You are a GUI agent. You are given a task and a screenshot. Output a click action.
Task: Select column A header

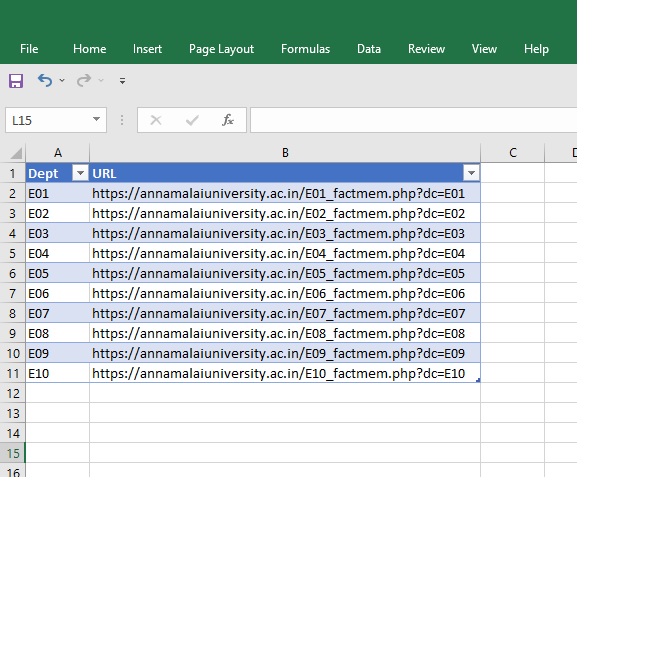coord(58,153)
